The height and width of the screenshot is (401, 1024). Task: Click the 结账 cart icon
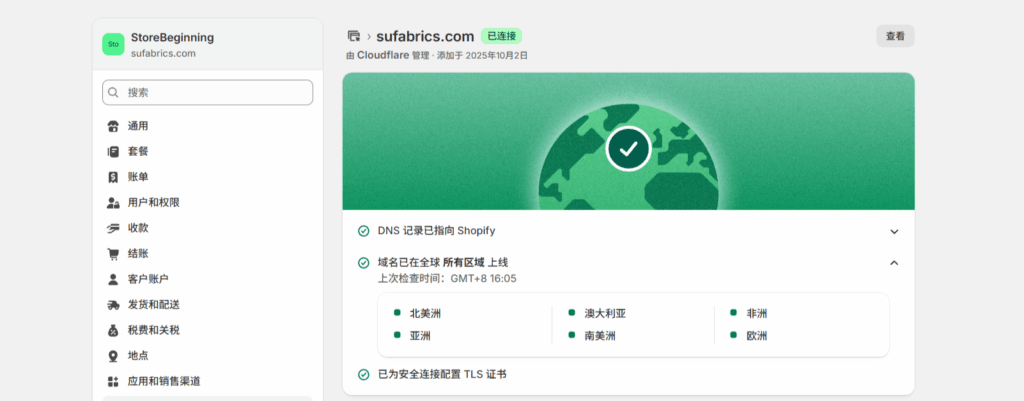113,254
